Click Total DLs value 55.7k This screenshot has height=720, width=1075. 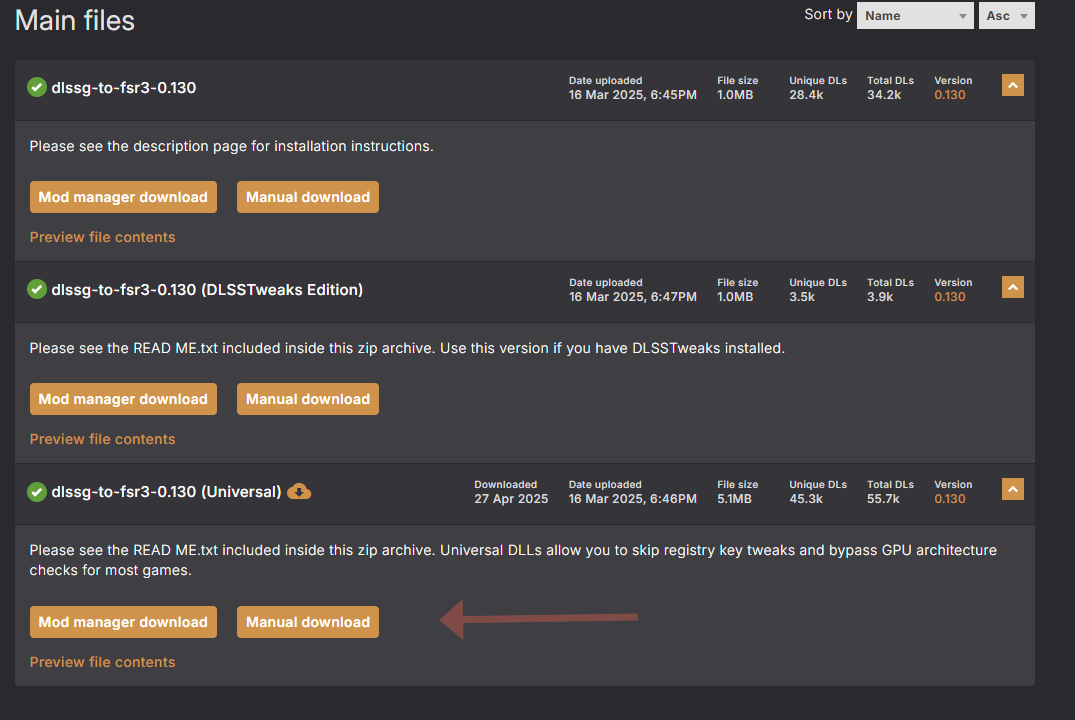pyautogui.click(x=883, y=499)
